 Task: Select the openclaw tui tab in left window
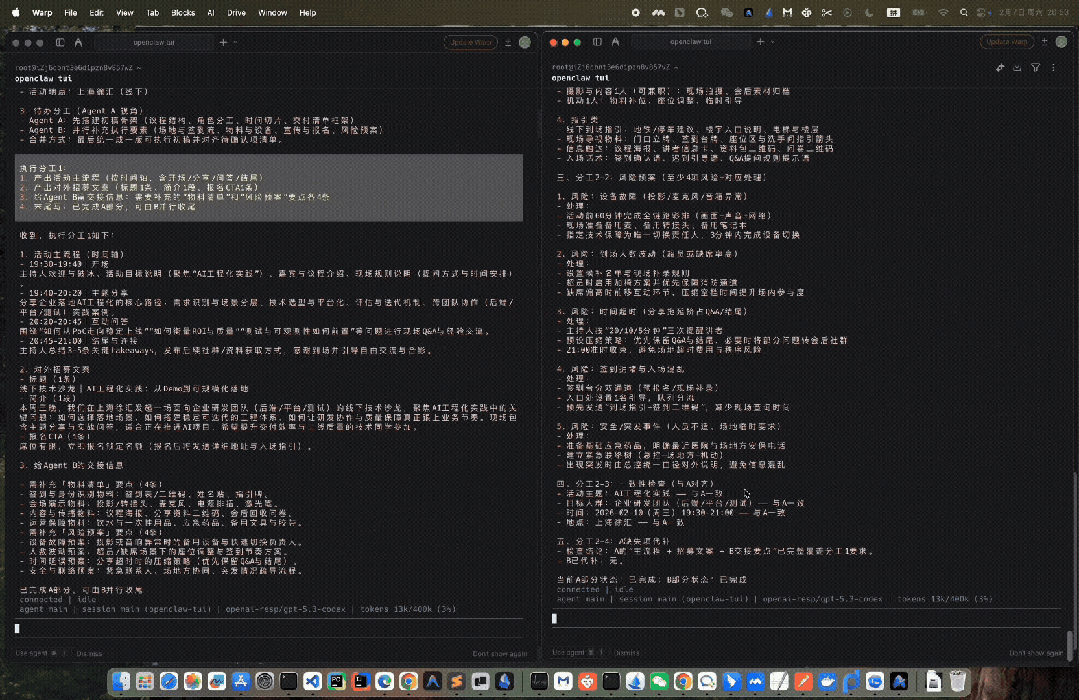coord(153,43)
